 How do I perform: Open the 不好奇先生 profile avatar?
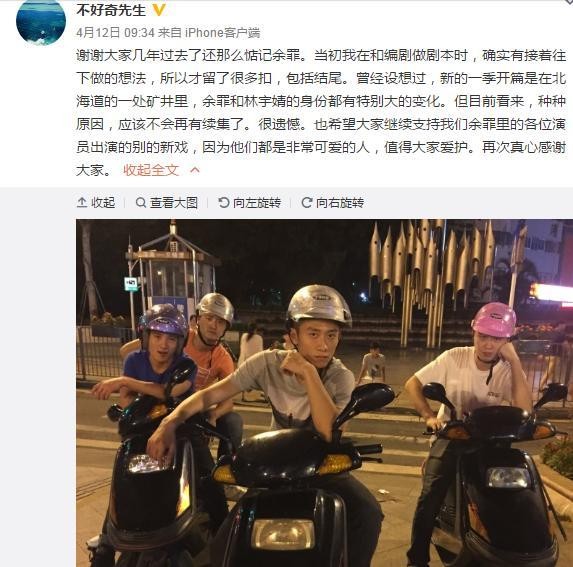pos(41,22)
